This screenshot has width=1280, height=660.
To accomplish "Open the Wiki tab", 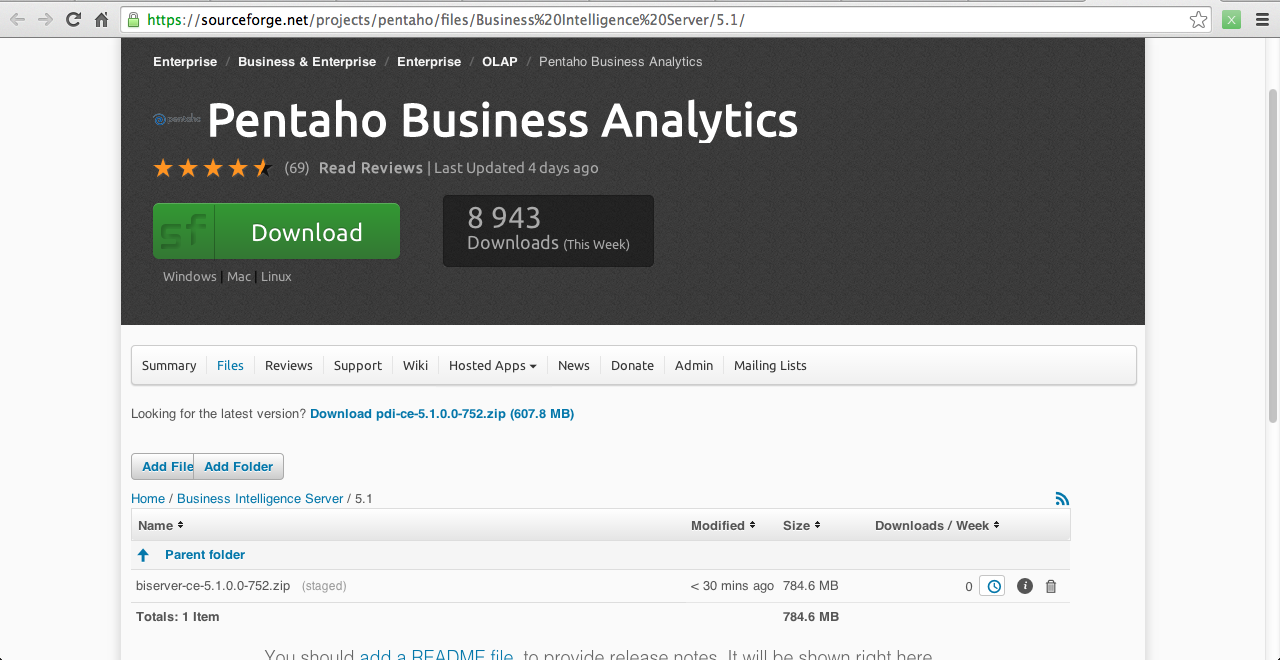I will (x=415, y=365).
